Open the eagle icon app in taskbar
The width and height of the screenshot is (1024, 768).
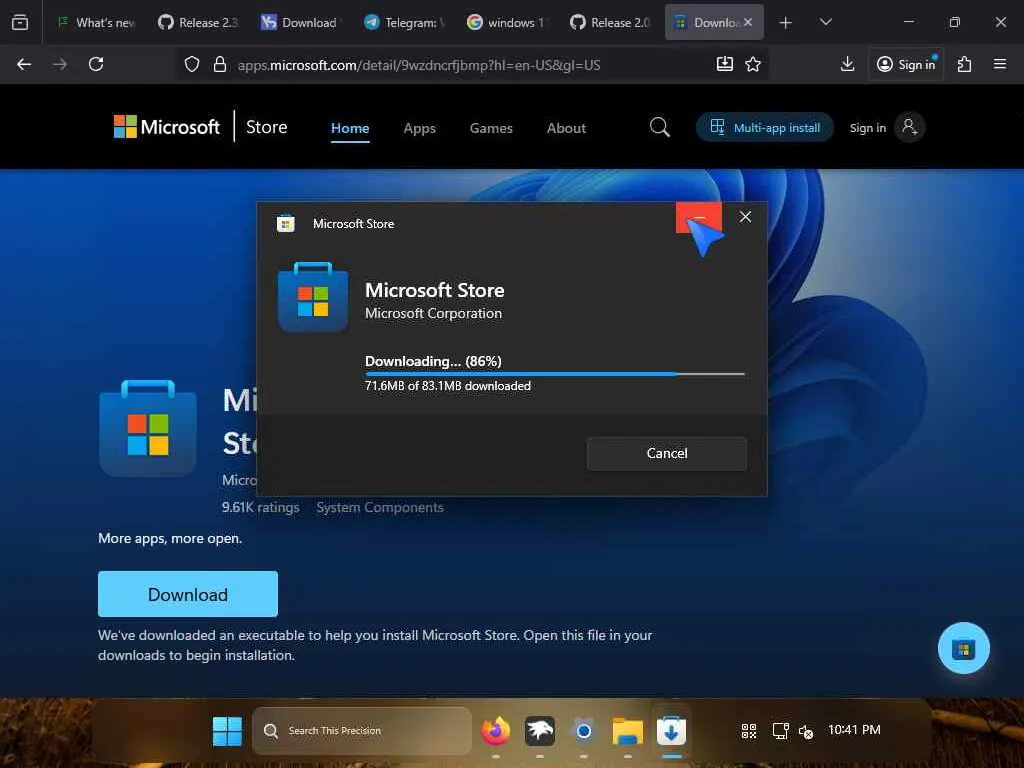(x=539, y=731)
